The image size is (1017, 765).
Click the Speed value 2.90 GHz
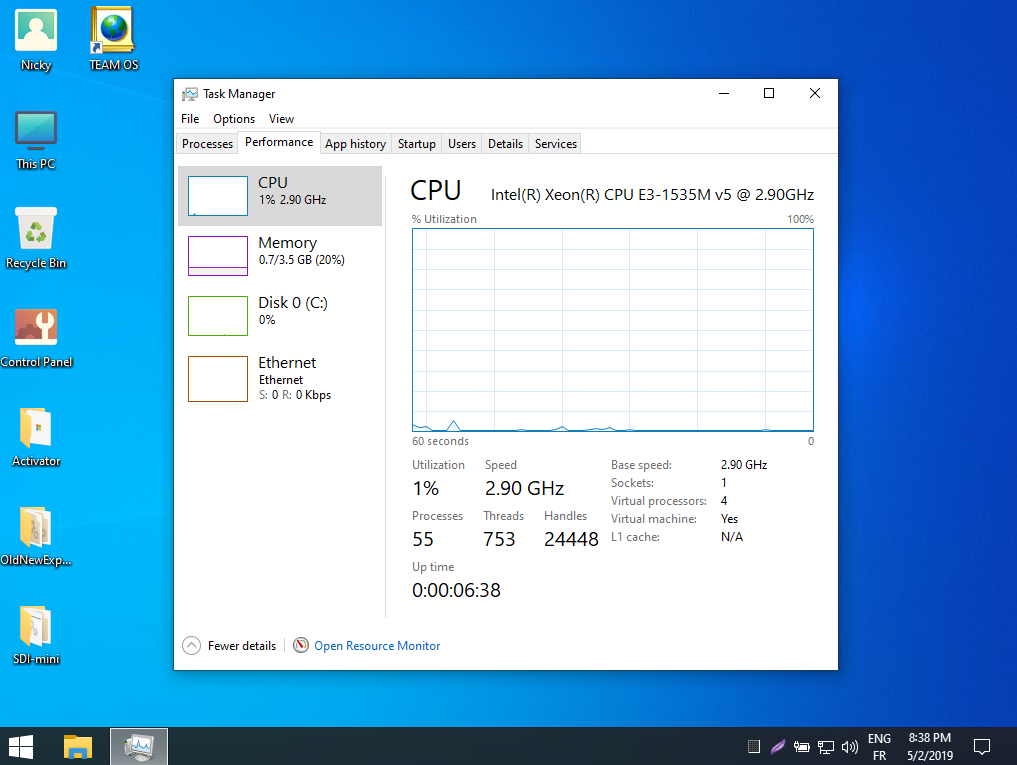(524, 488)
